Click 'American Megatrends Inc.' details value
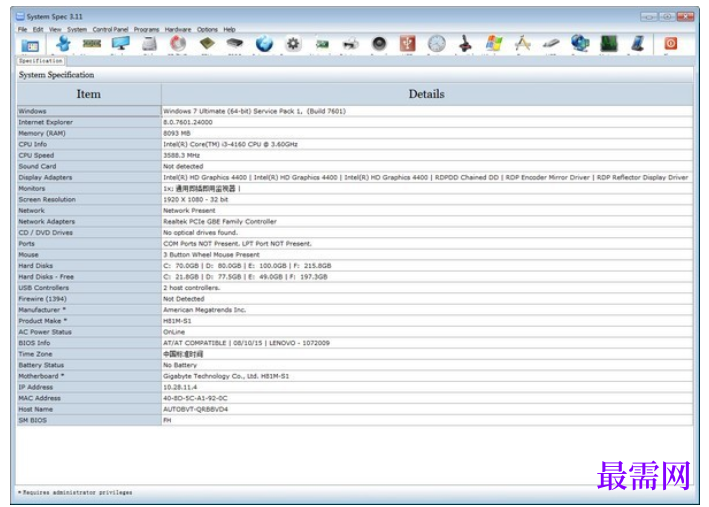Image resolution: width=709 pixels, height=507 pixels. 204,310
